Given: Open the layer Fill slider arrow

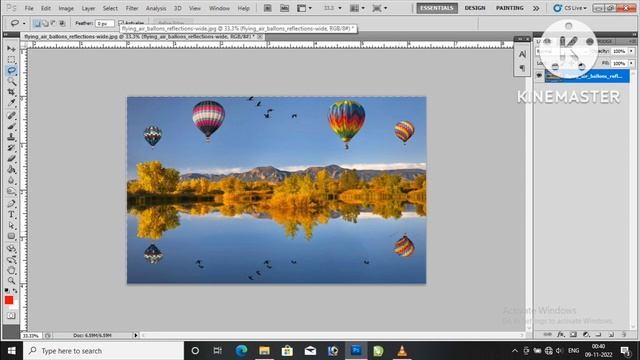Looking at the screenshot, I should click(631, 63).
